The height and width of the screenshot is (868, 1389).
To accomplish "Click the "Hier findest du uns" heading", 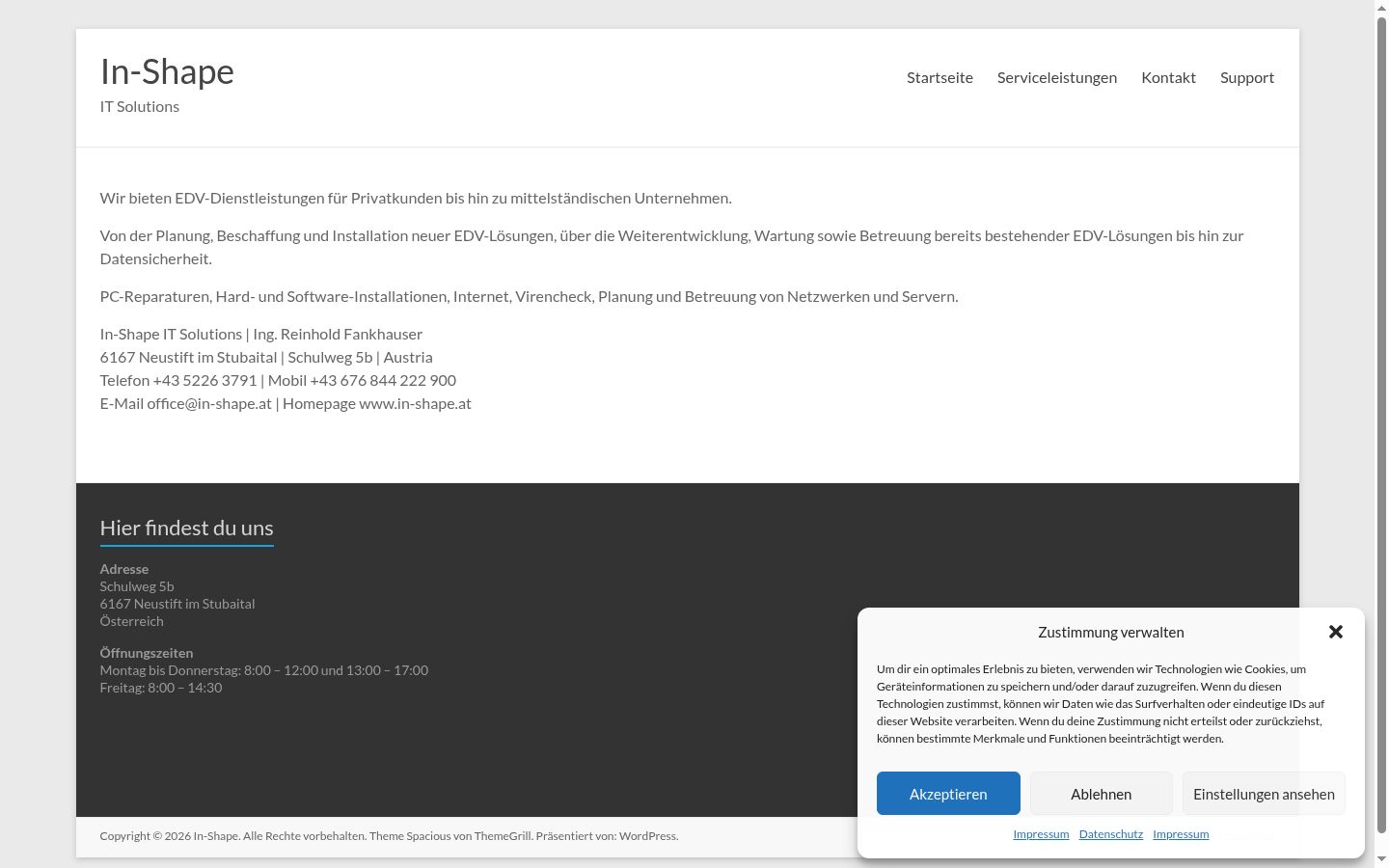I will pos(187,528).
